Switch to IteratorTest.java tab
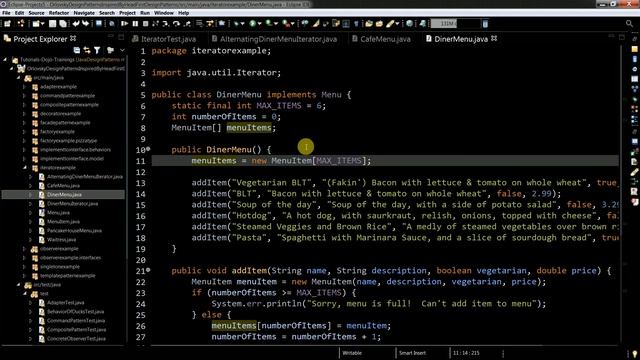Viewport: 640px width, 360px height. tap(164, 39)
